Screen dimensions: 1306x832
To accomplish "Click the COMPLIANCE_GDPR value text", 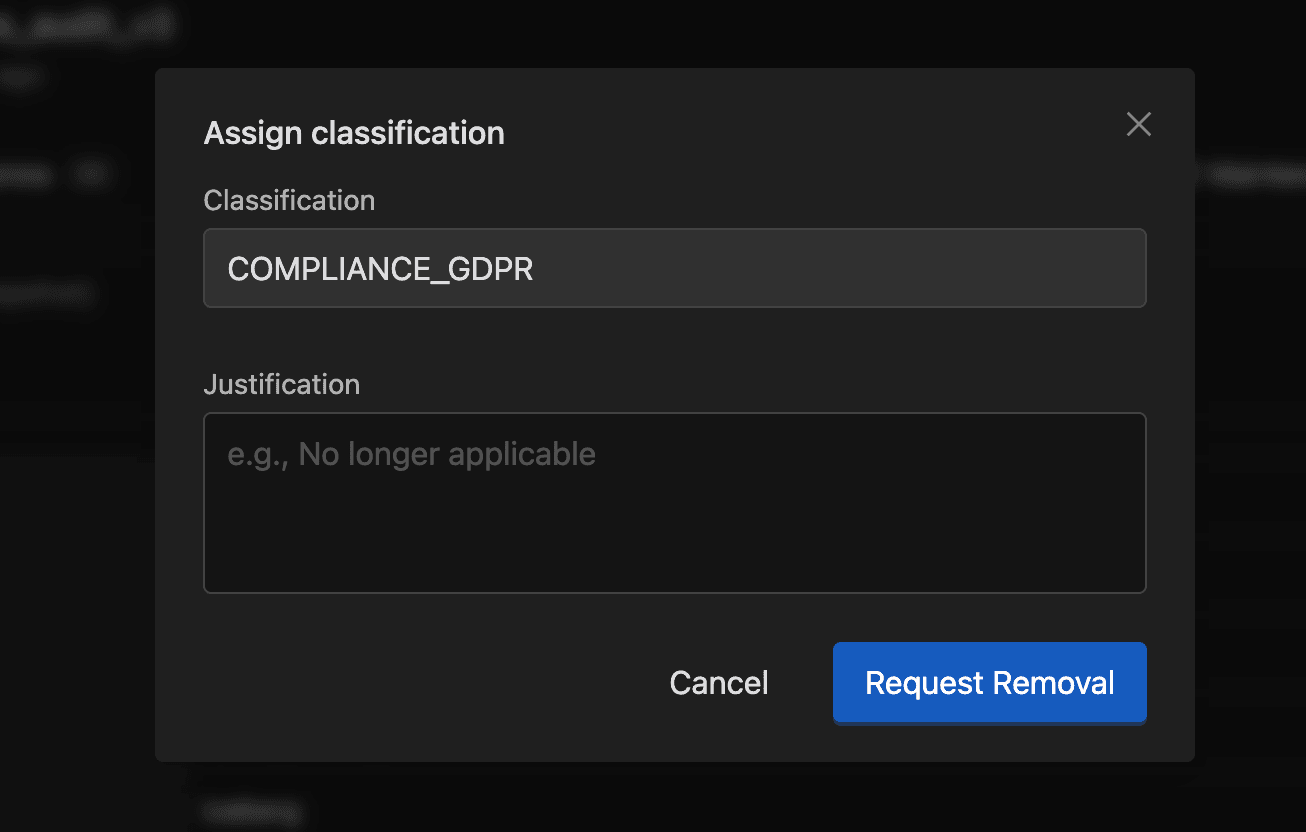I will pyautogui.click(x=380, y=268).
